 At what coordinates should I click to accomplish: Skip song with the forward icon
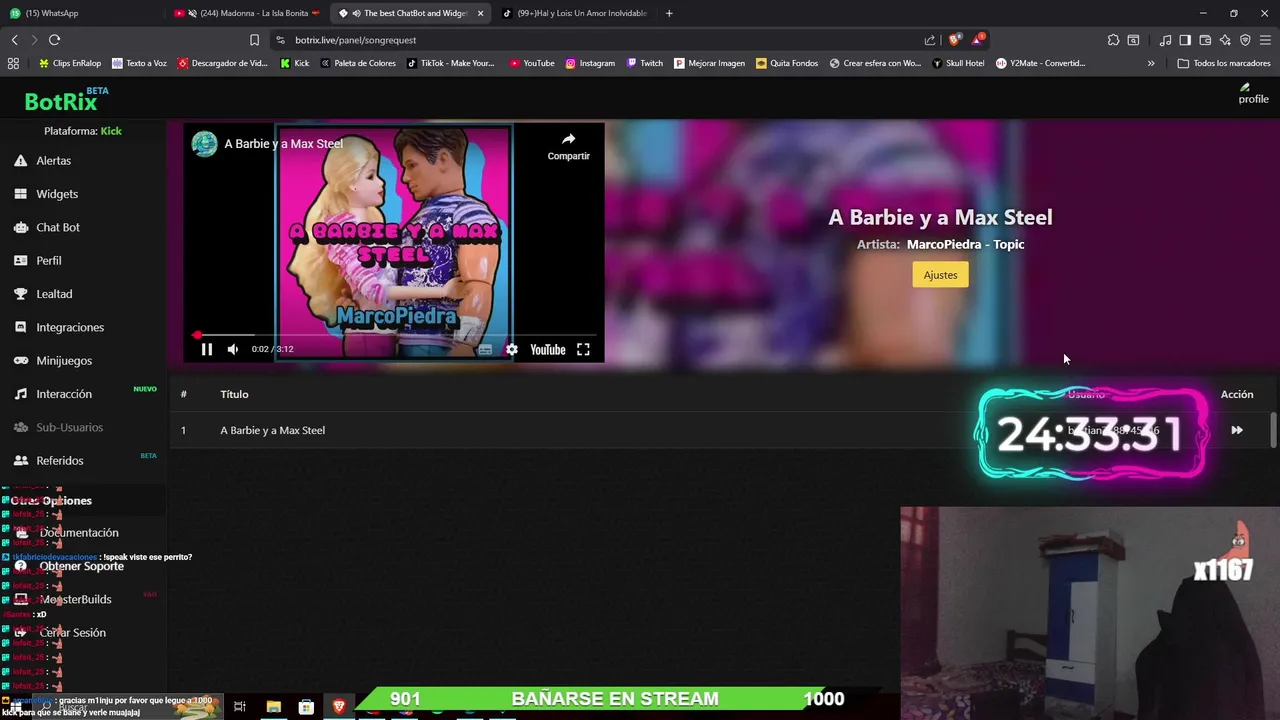pos(1237,430)
